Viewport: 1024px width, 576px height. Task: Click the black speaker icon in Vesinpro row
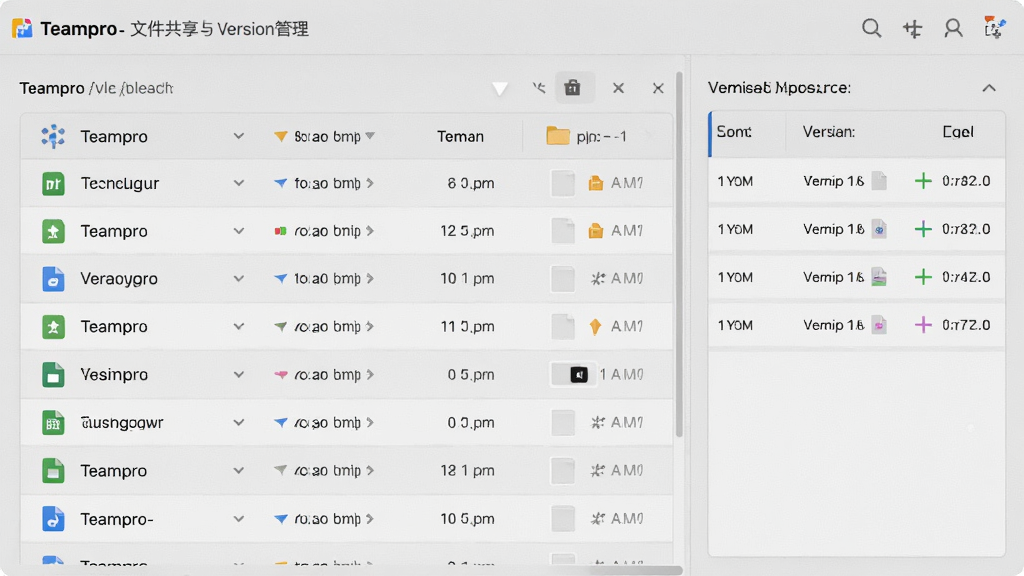tap(579, 374)
